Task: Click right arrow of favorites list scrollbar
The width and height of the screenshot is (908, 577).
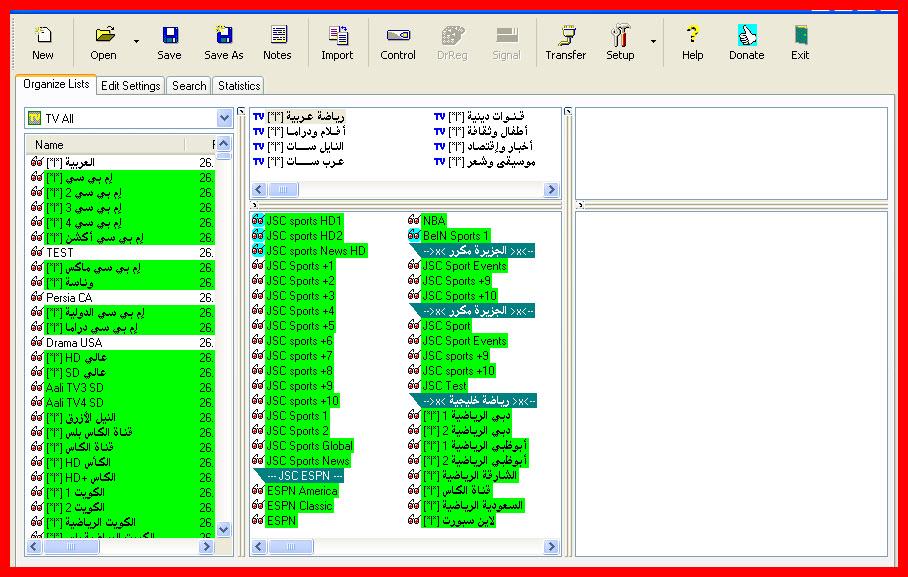Action: click(x=551, y=189)
